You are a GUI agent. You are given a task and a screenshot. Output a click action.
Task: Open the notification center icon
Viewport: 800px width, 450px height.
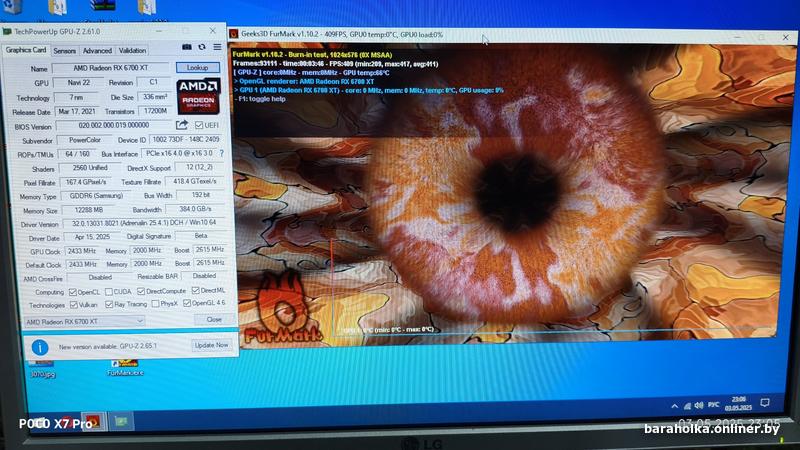pos(764,403)
